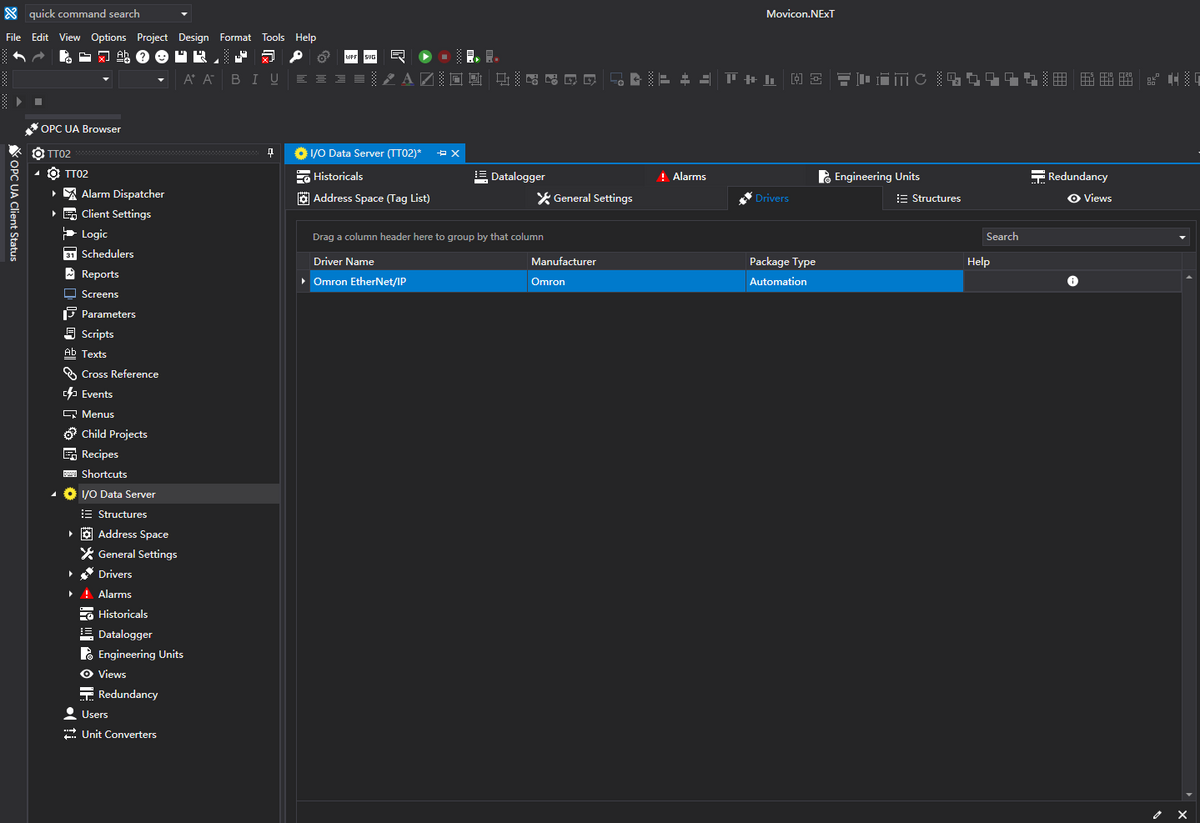This screenshot has height=823, width=1200.
Task: Toggle pin on I/O Data Server tab
Action: point(441,153)
